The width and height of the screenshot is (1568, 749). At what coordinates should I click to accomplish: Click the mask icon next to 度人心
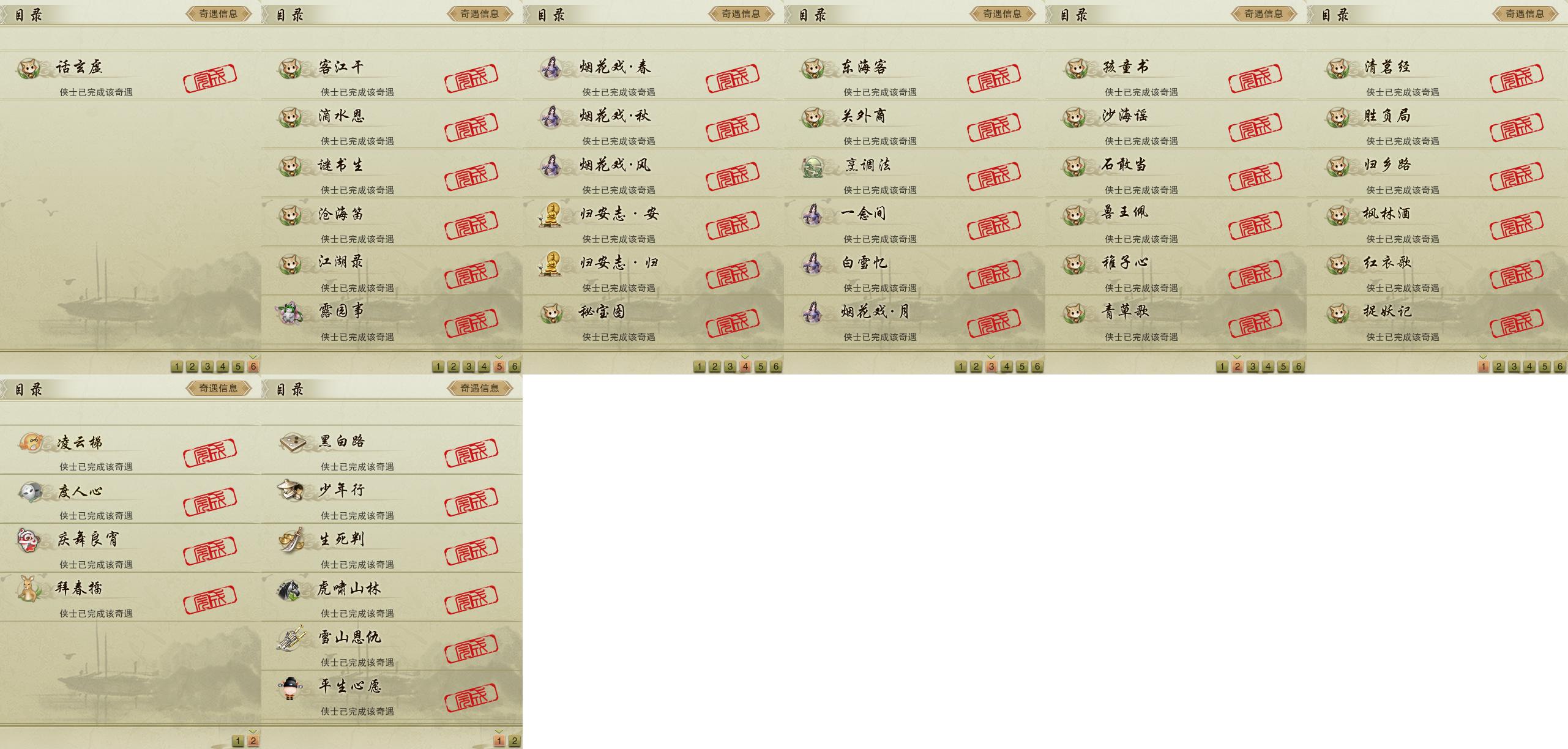(x=29, y=492)
